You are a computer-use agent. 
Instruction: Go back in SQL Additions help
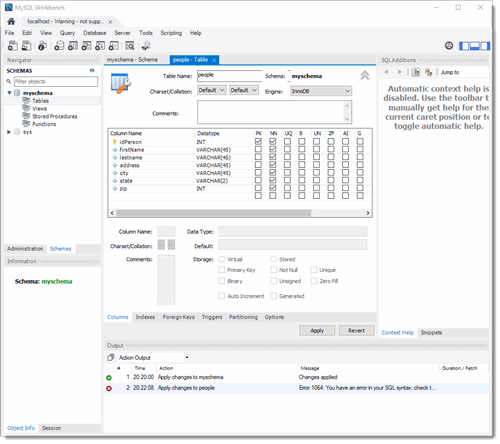(386, 72)
